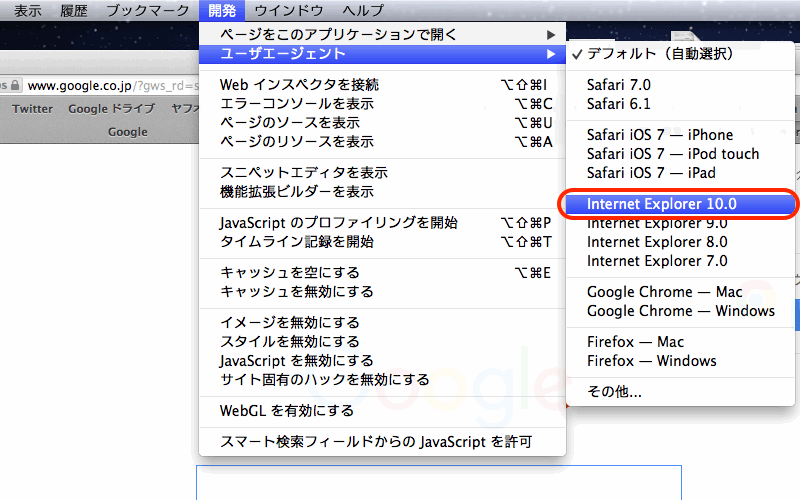Enable WebGL を有効にする
Image resolution: width=800 pixels, height=500 pixels.
coord(286,411)
